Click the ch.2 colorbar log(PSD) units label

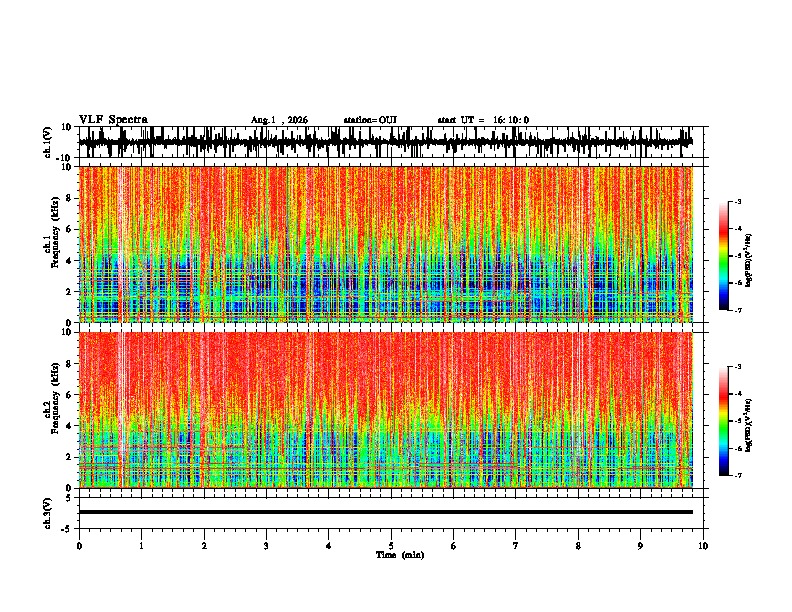click(x=749, y=426)
